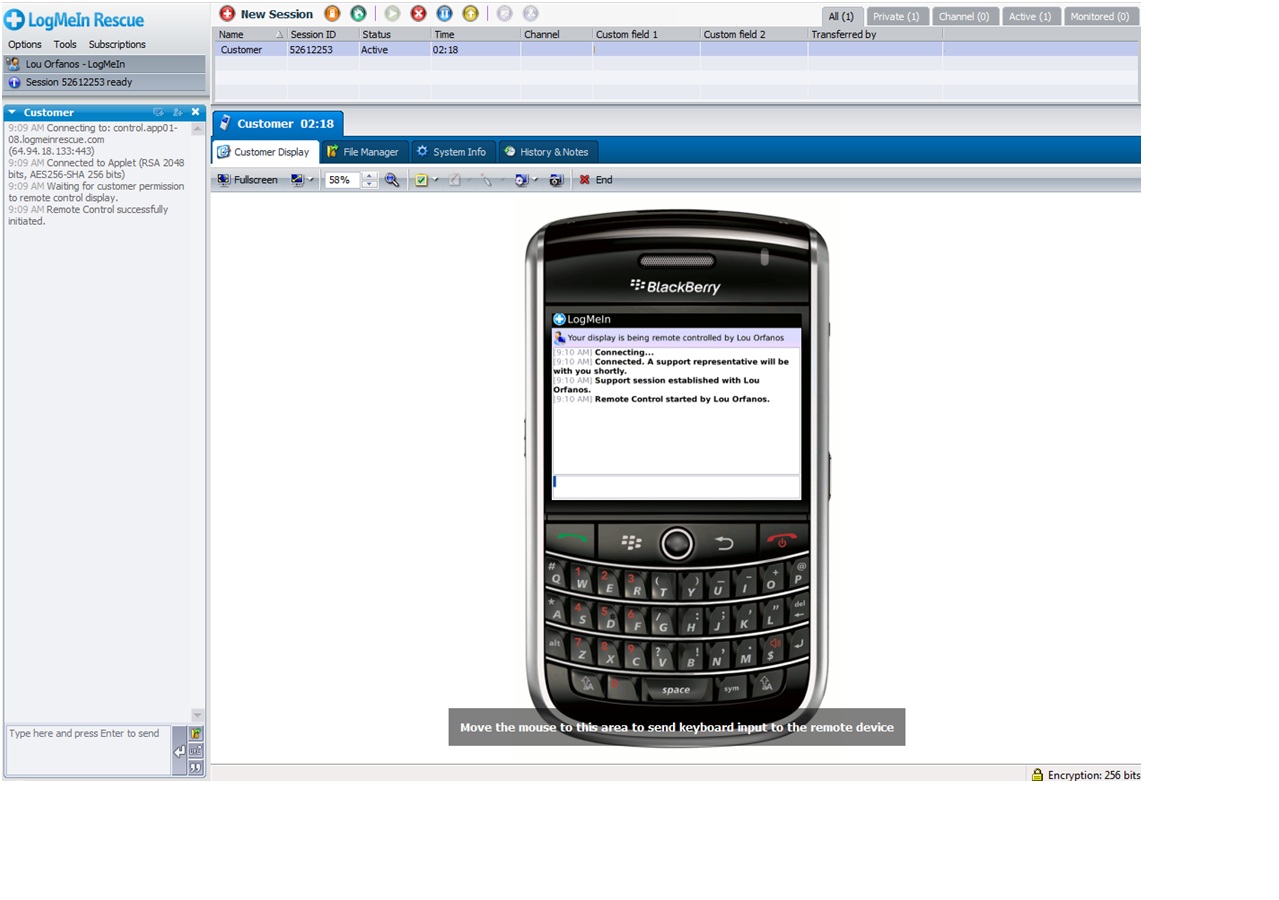
Task: Transfer the session to another technician
Action: 470,13
